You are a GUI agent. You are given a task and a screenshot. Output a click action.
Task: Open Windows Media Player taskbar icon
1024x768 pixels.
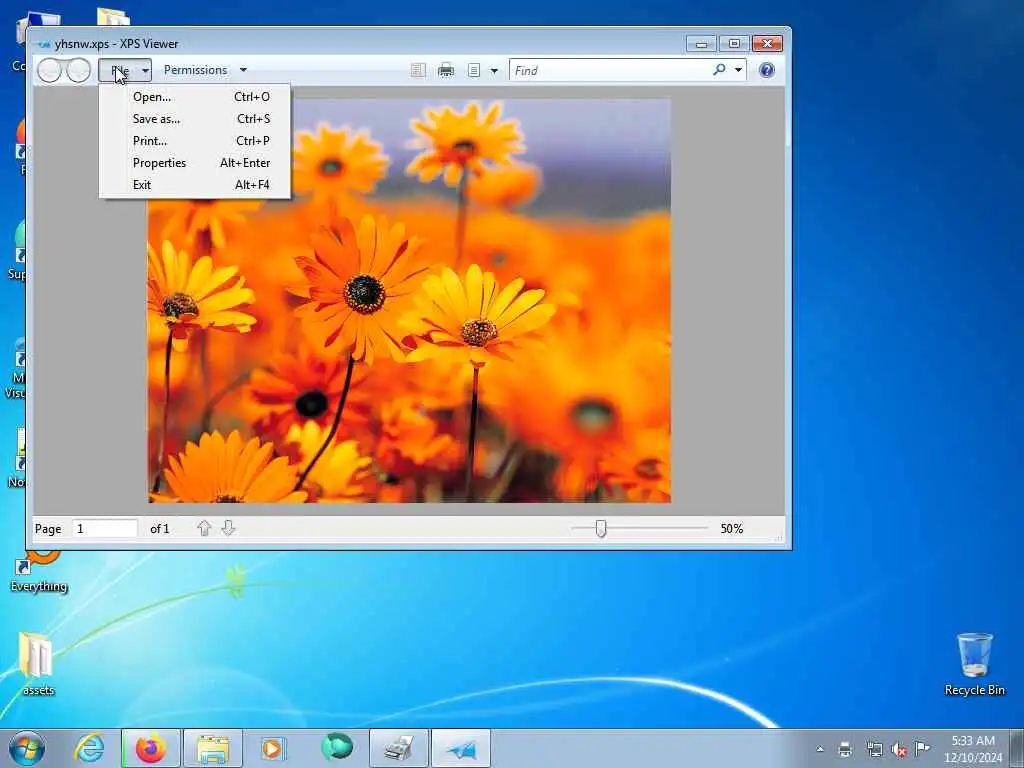272,748
